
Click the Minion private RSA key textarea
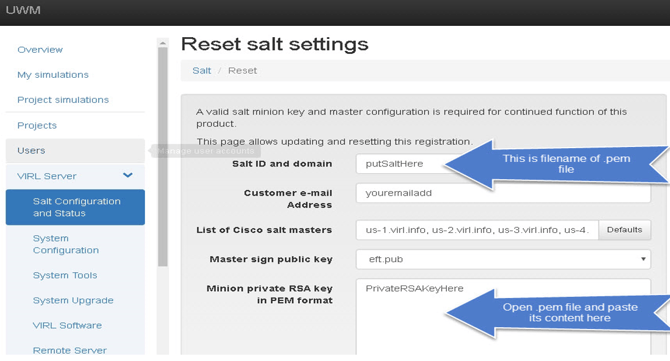(x=503, y=317)
